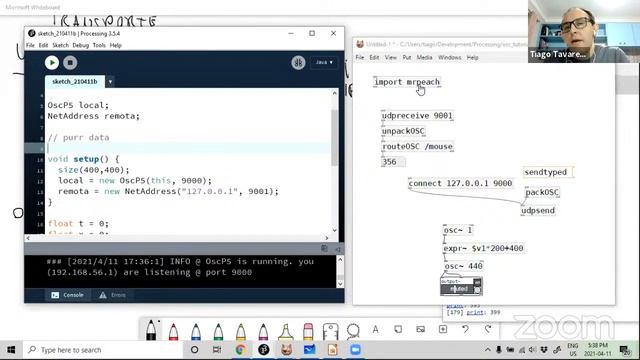This screenshot has height=360, width=640.
Task: Select the expr~ $v1*200+400 object
Action: click(483, 248)
